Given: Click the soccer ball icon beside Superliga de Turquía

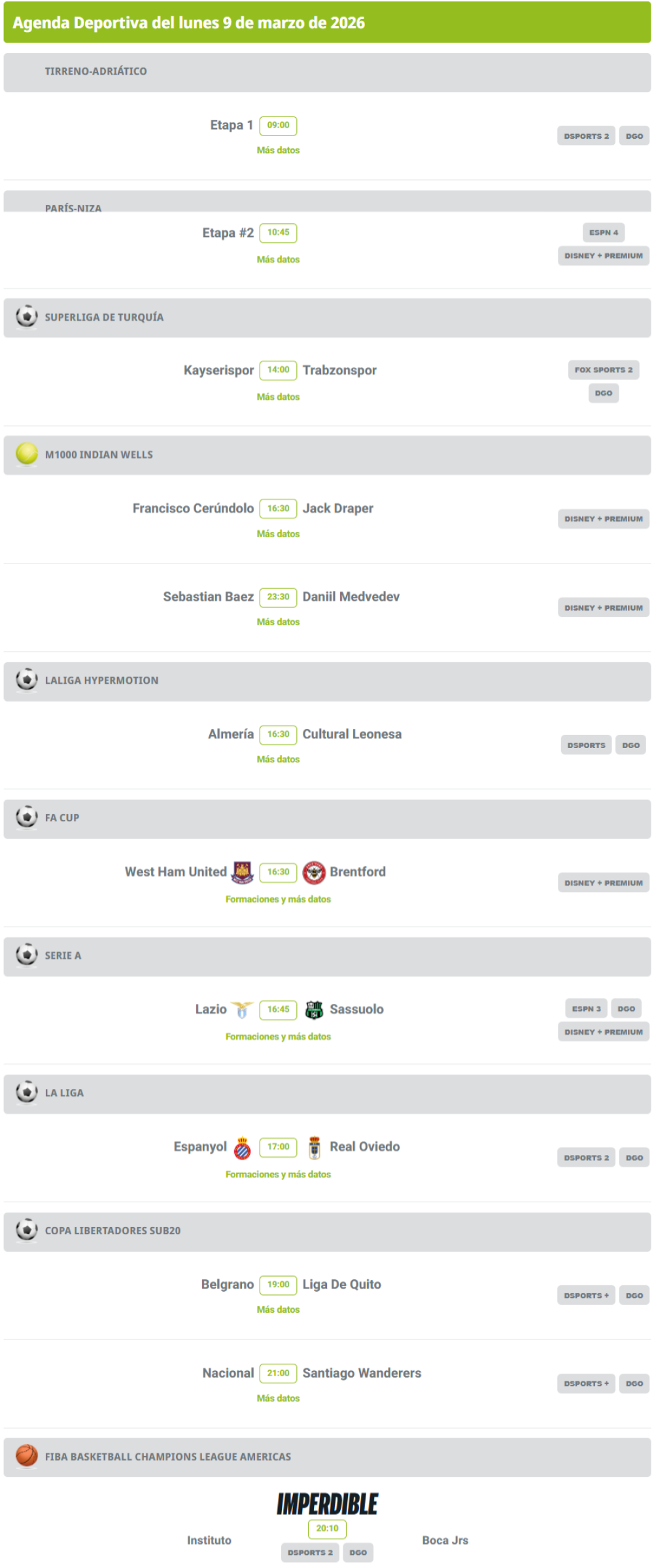Looking at the screenshot, I should pyautogui.click(x=27, y=317).
